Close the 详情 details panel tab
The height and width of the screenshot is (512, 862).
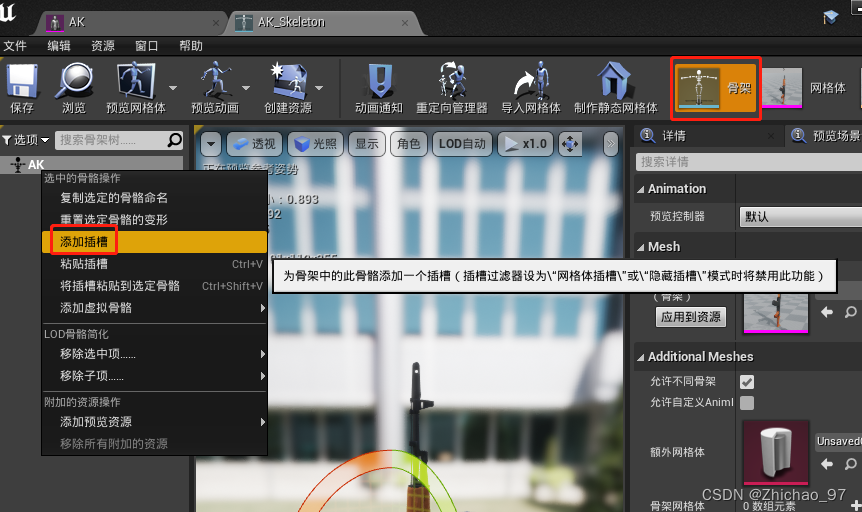click(771, 136)
